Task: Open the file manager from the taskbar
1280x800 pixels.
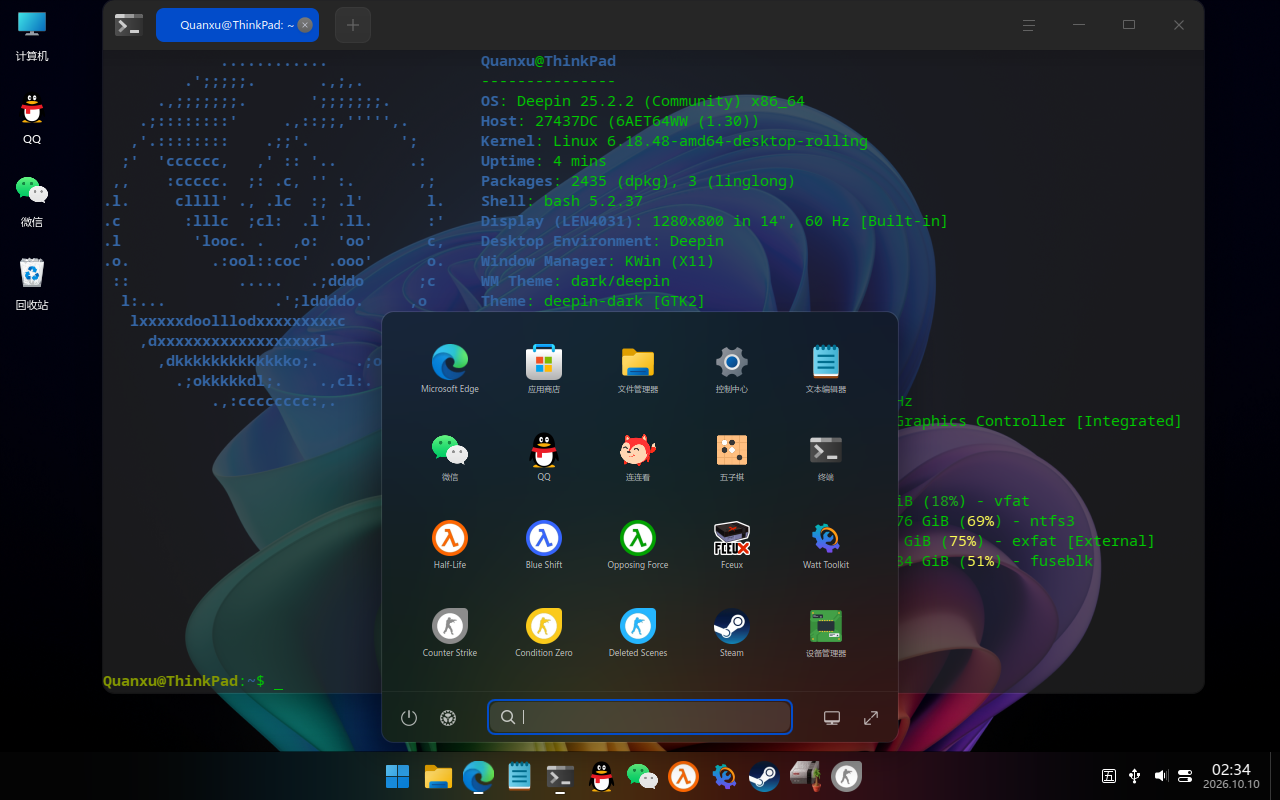Action: point(438,776)
